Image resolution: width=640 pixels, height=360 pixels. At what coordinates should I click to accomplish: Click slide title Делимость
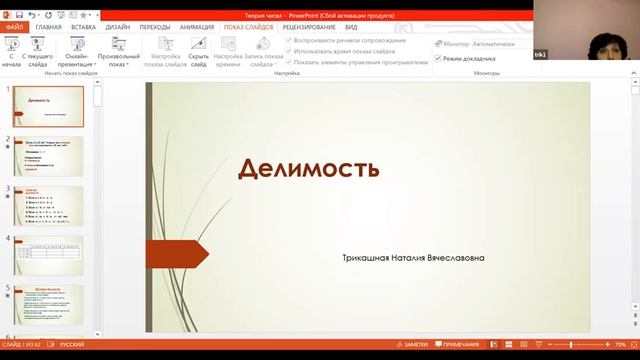coord(309,168)
